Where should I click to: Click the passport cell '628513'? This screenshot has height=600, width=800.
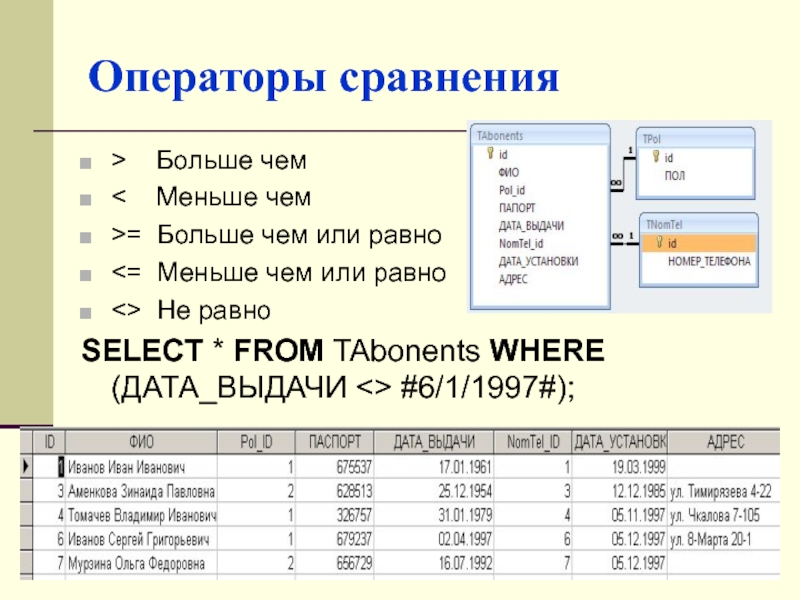[x=335, y=491]
